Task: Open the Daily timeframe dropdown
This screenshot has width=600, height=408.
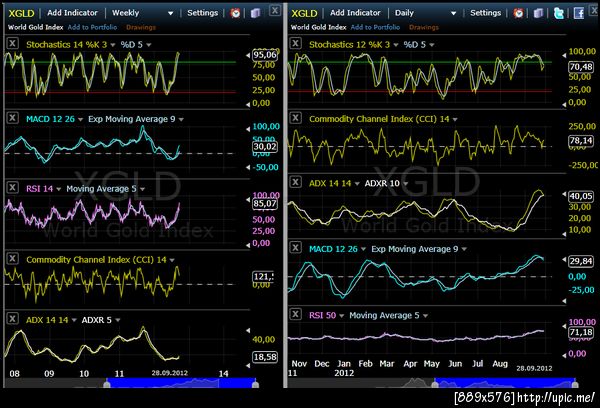Action: [x=453, y=14]
